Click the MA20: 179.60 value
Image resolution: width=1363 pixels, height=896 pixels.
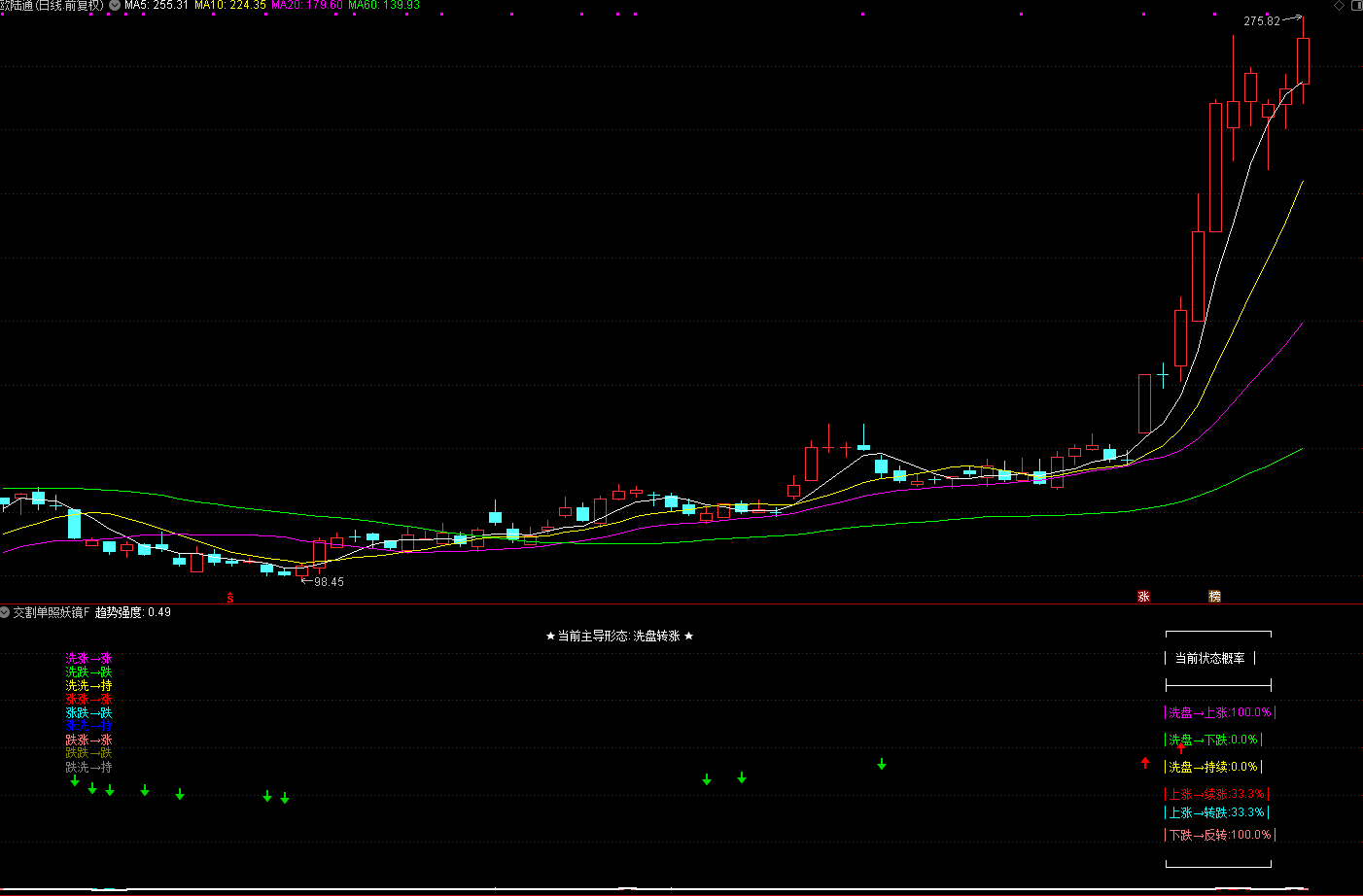point(307,5)
